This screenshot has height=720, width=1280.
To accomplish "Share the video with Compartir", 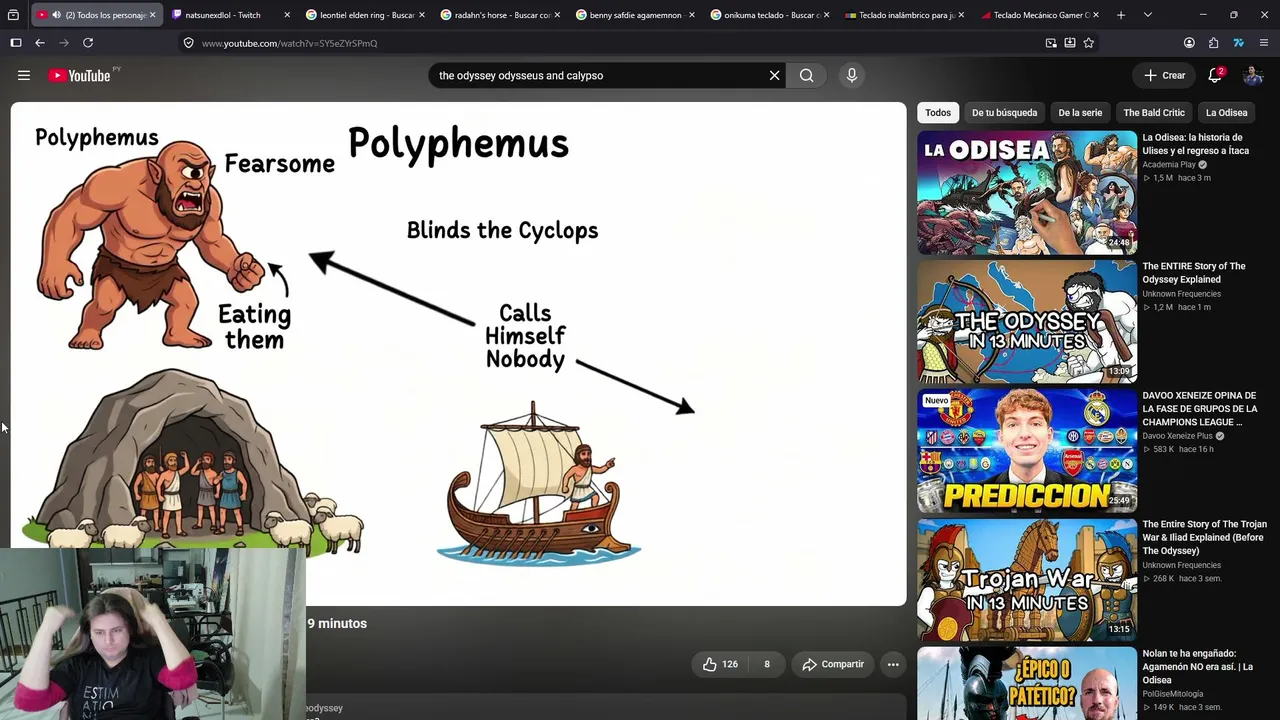I will (x=833, y=664).
